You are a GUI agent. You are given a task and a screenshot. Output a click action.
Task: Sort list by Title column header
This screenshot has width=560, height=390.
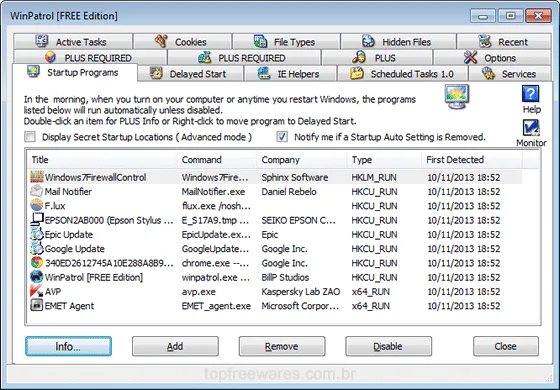click(x=102, y=160)
